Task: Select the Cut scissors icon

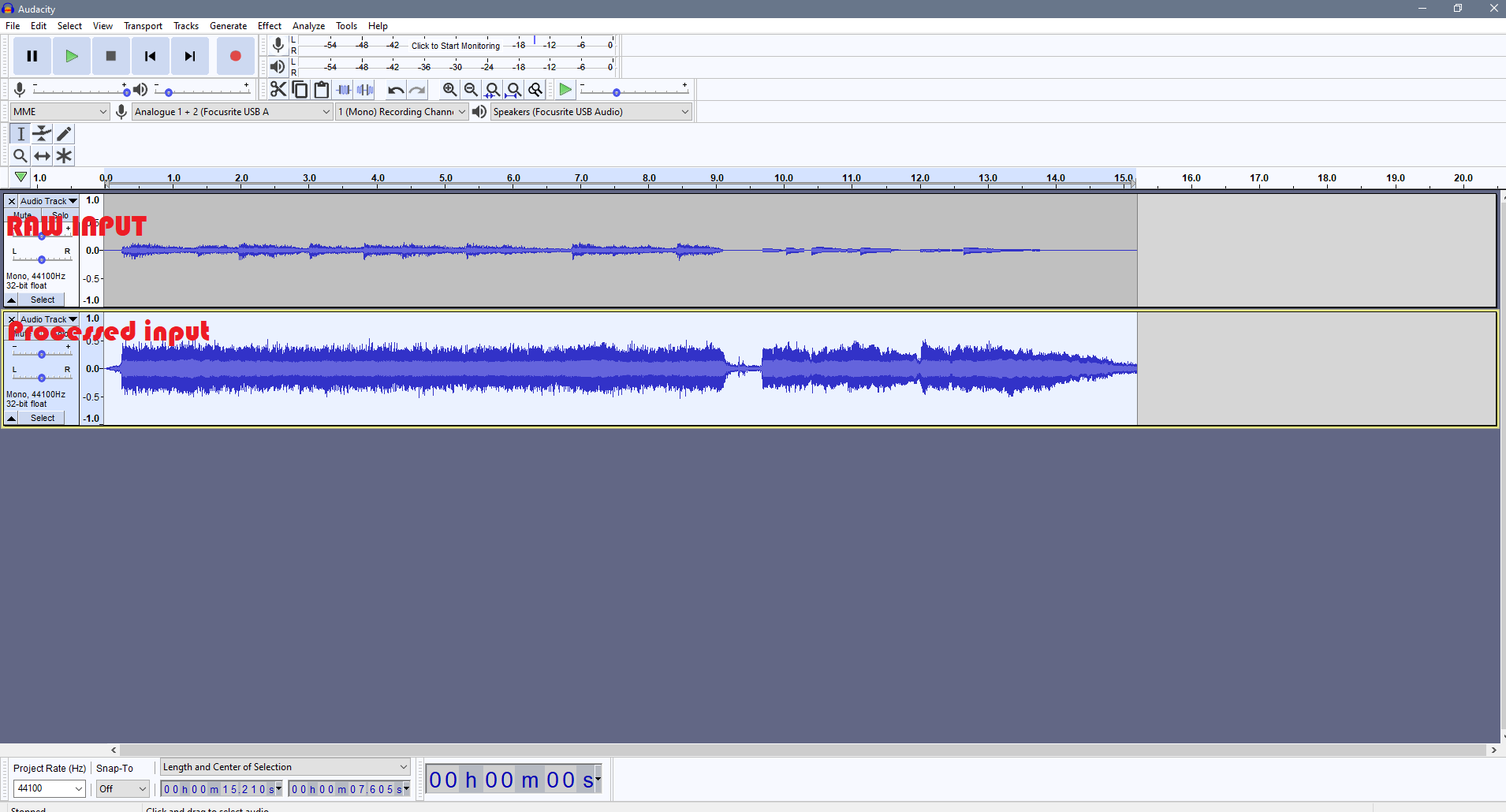Action: (278, 90)
